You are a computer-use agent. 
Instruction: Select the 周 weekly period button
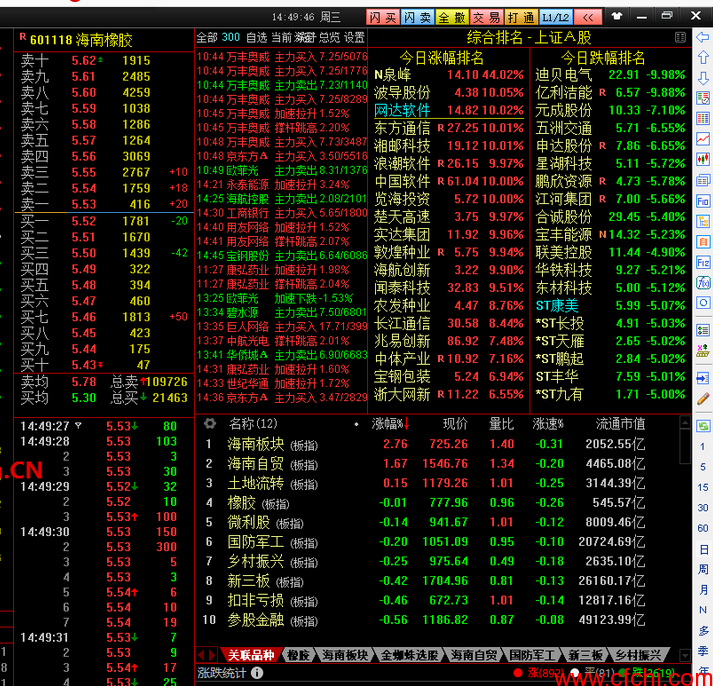[703, 569]
